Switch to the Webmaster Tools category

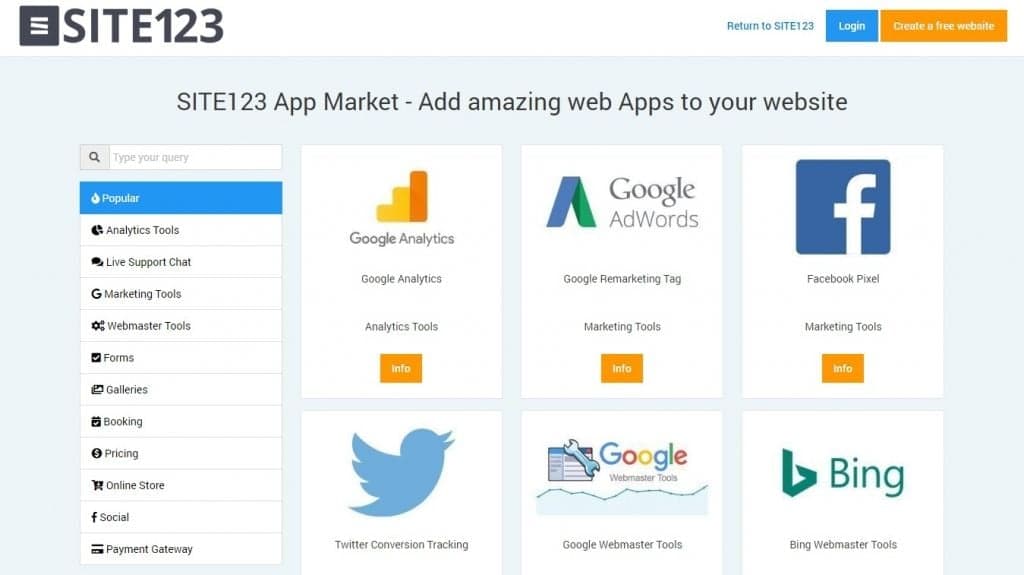181,326
